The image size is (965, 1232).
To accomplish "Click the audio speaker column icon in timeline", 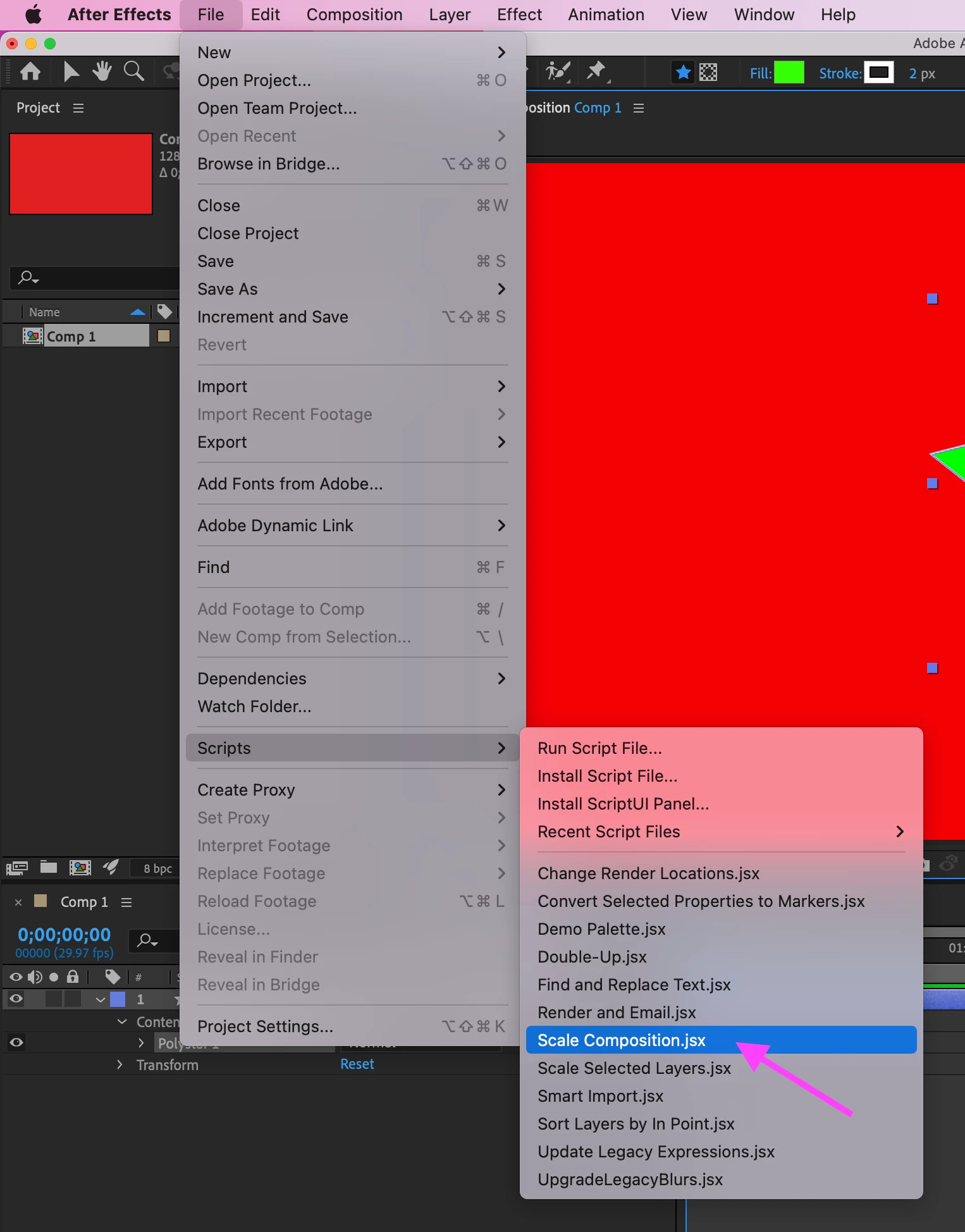I will (35, 978).
